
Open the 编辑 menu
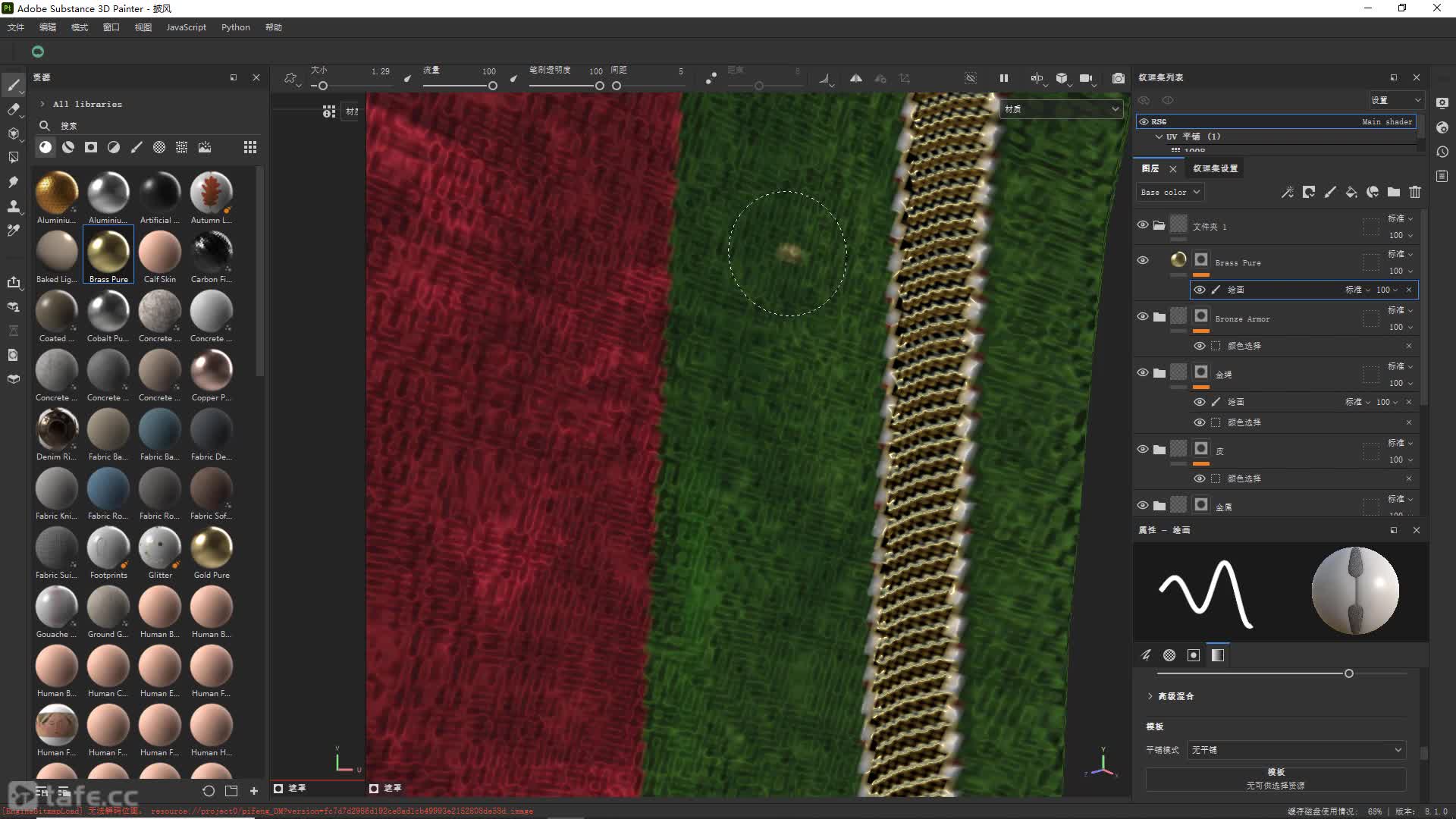[48, 27]
